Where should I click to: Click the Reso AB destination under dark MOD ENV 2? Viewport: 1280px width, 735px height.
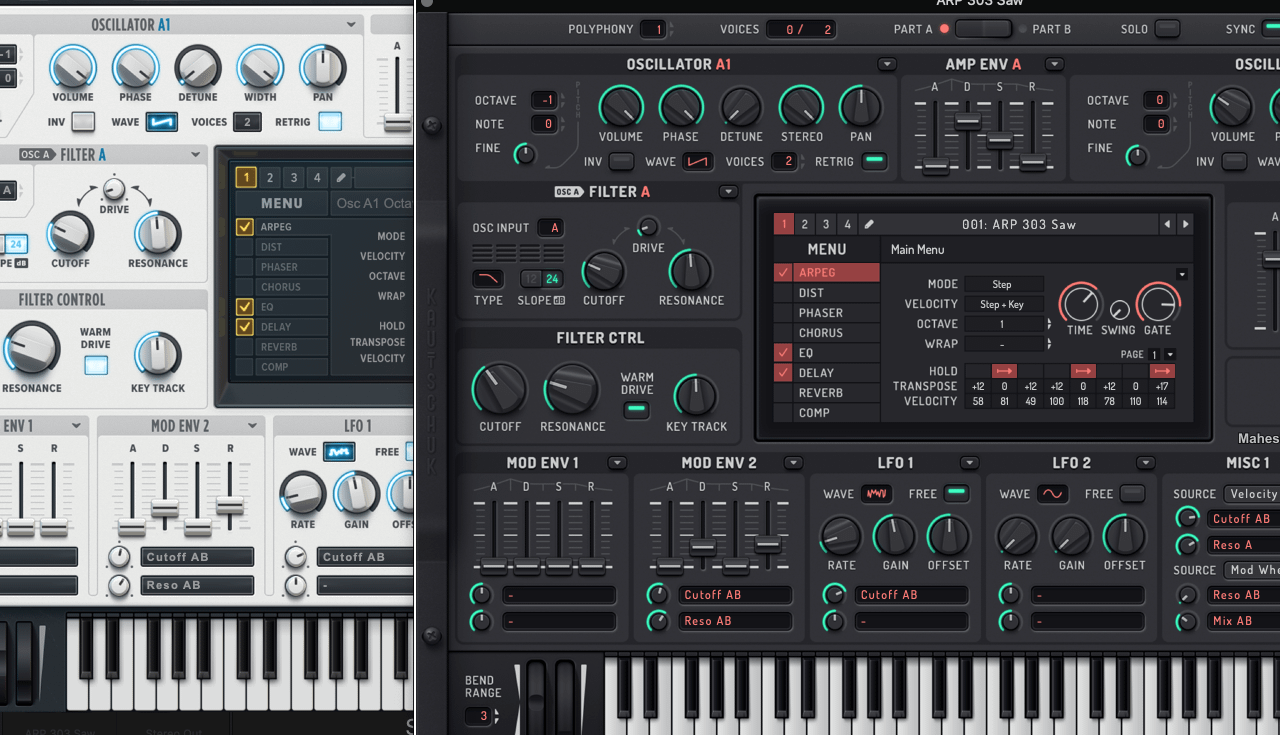click(x=735, y=621)
